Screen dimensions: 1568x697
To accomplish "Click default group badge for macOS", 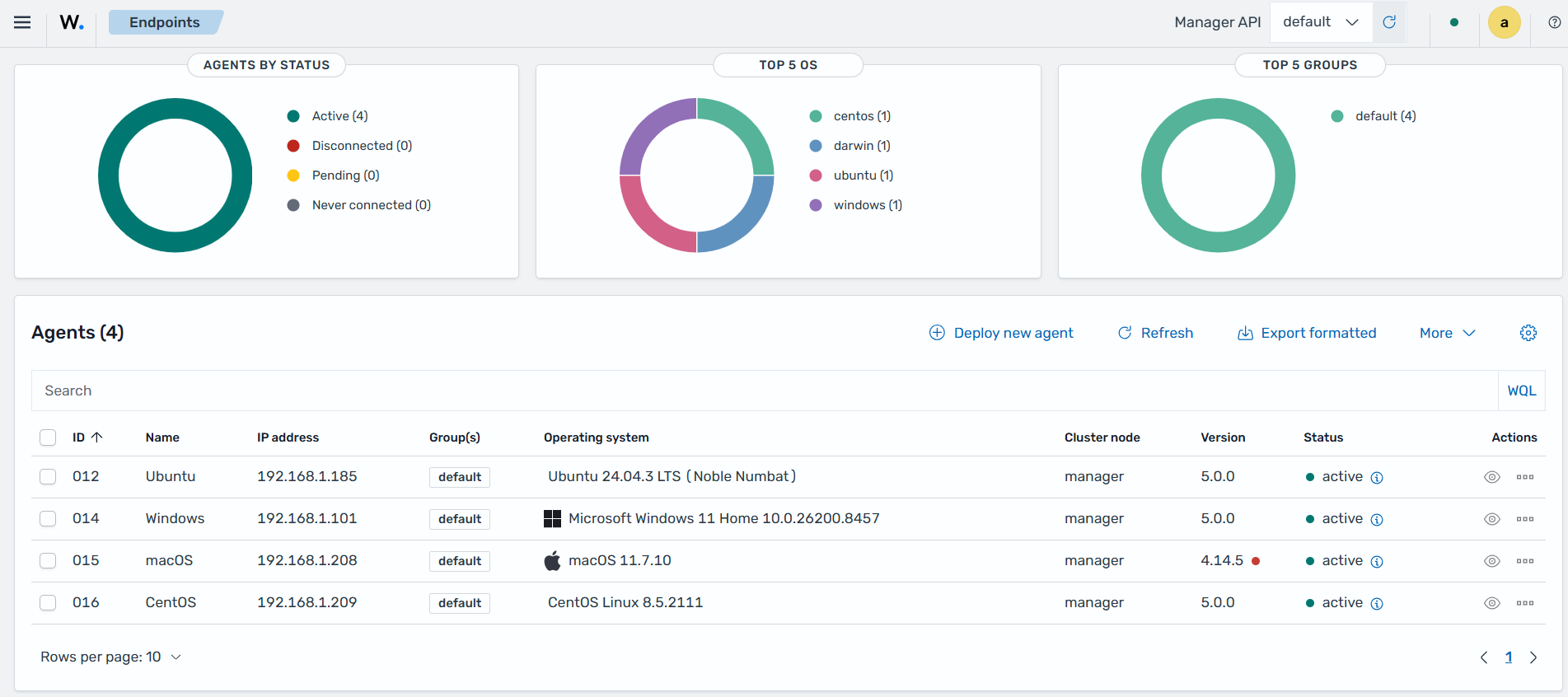I will [460, 561].
